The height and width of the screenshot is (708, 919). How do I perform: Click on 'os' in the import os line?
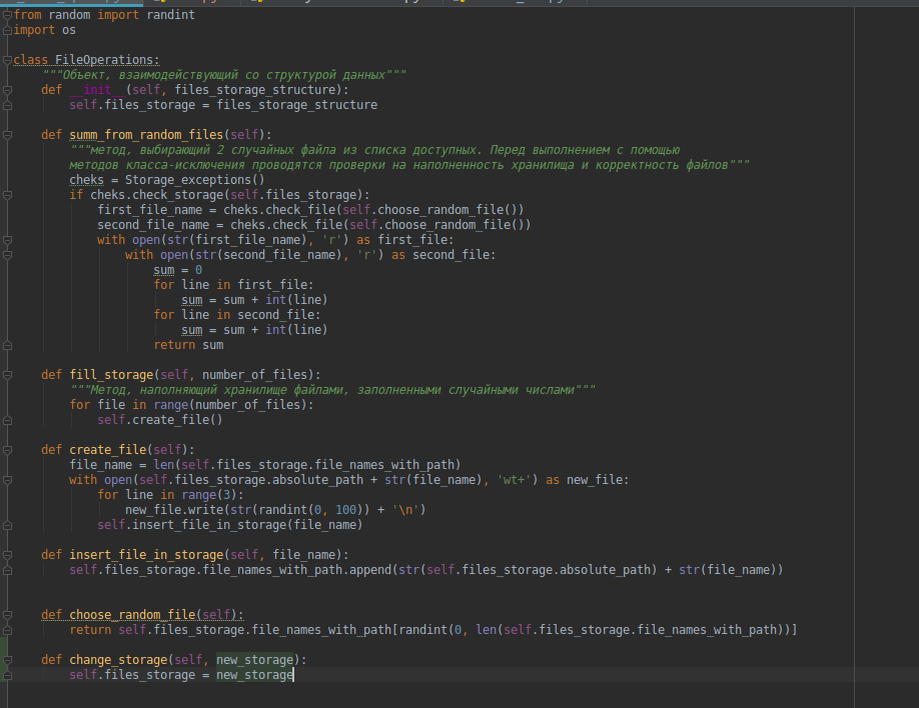click(x=69, y=30)
